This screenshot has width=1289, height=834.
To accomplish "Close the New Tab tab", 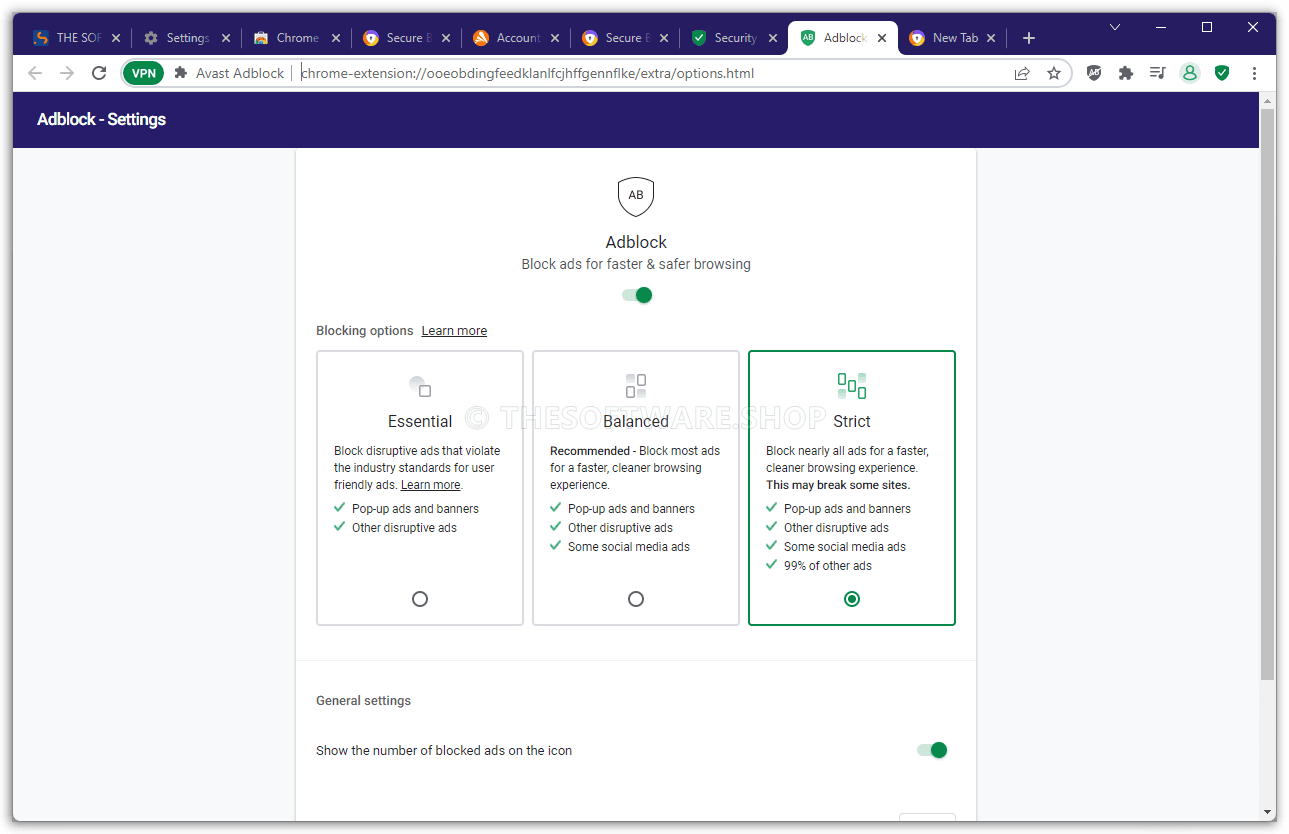I will tap(991, 38).
